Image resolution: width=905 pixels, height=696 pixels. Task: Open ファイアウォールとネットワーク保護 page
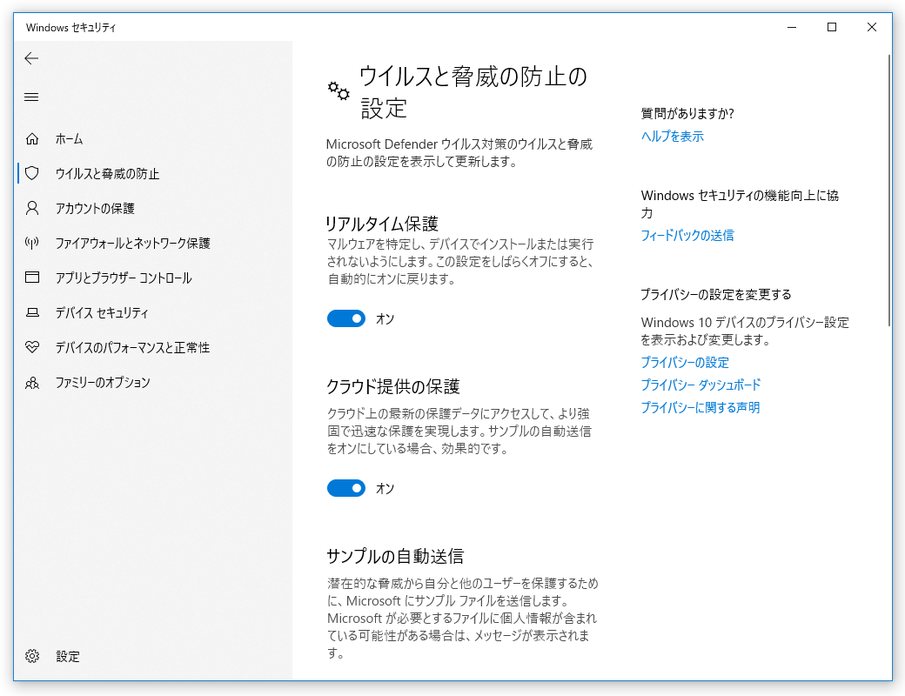[x=133, y=243]
